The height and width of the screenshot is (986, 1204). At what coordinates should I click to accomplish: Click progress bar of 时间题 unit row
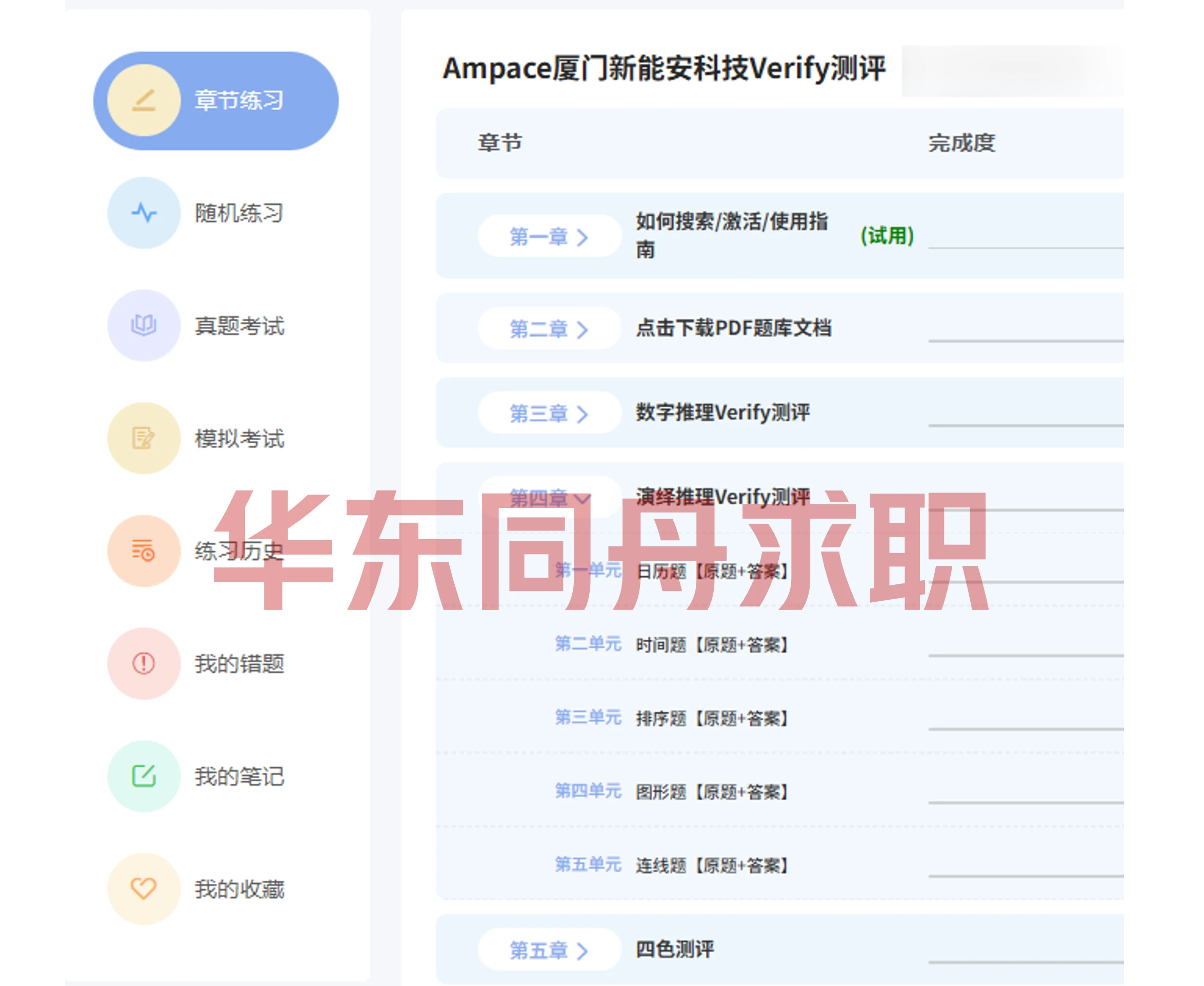[x=1026, y=656]
